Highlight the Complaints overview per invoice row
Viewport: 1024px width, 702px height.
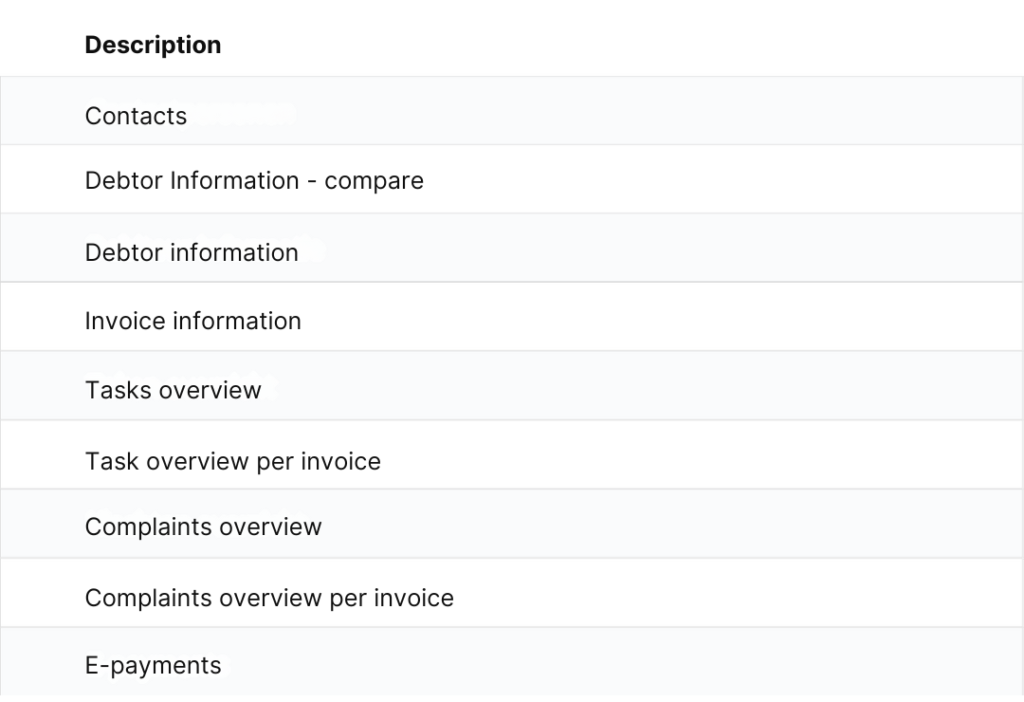click(x=600, y=593)
